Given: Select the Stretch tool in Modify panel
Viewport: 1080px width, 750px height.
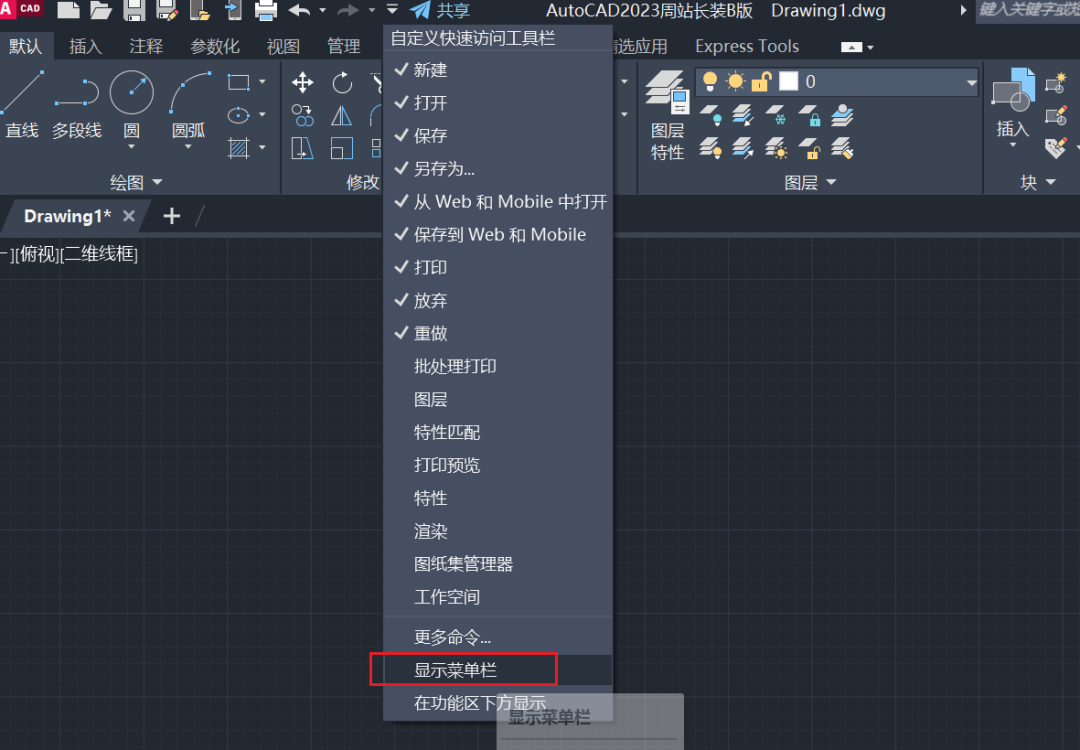Looking at the screenshot, I should click(x=302, y=148).
